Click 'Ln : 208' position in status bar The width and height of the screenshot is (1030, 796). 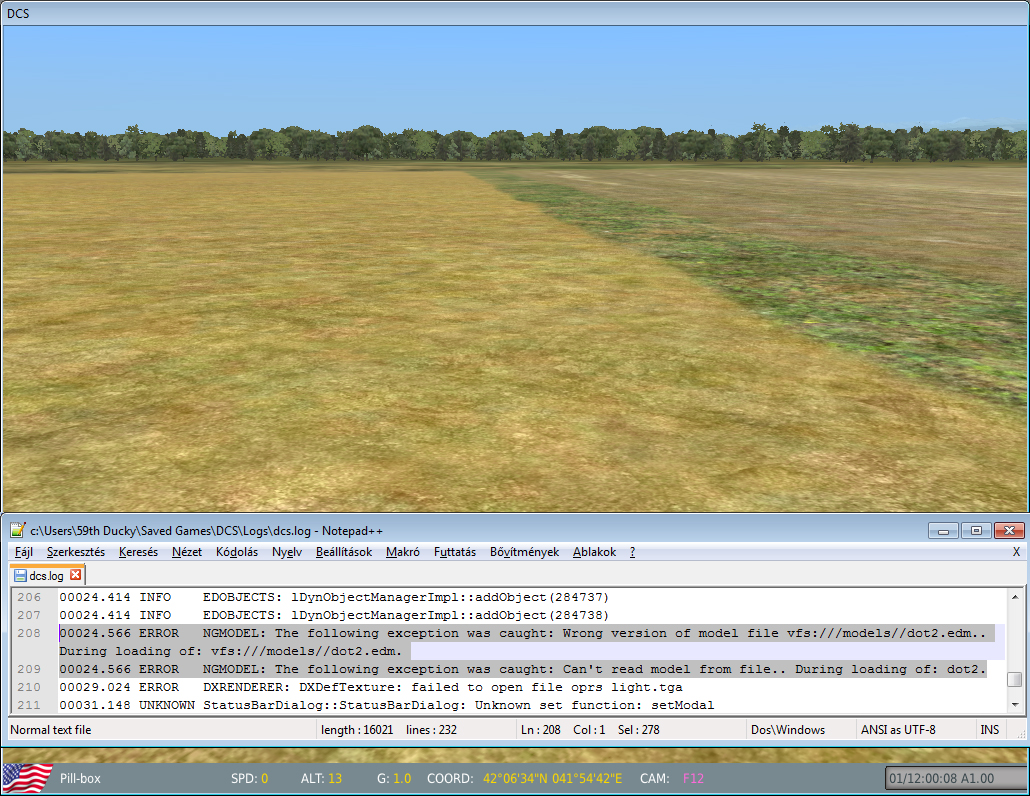click(541, 730)
